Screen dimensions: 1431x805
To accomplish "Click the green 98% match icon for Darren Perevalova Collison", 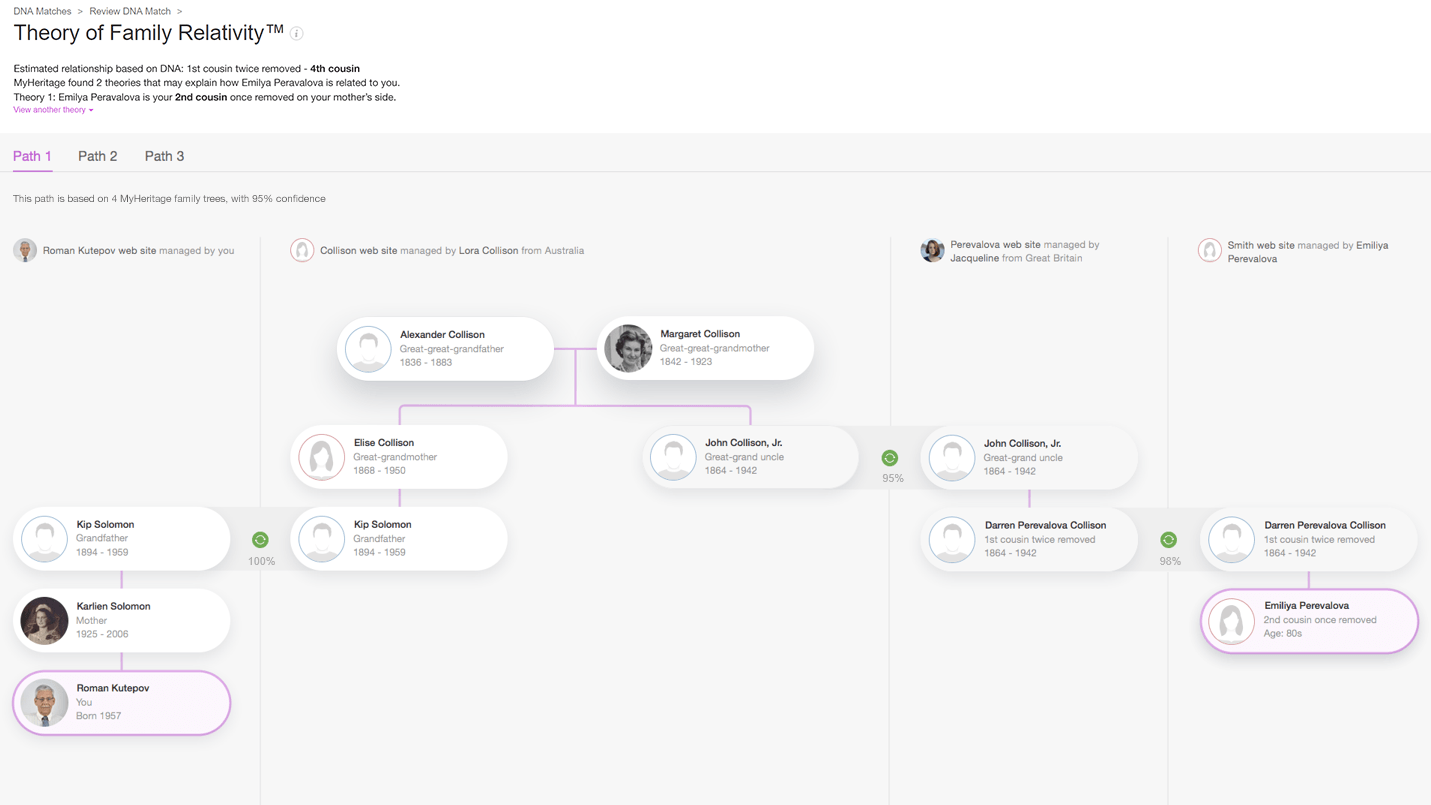I will pos(1168,540).
